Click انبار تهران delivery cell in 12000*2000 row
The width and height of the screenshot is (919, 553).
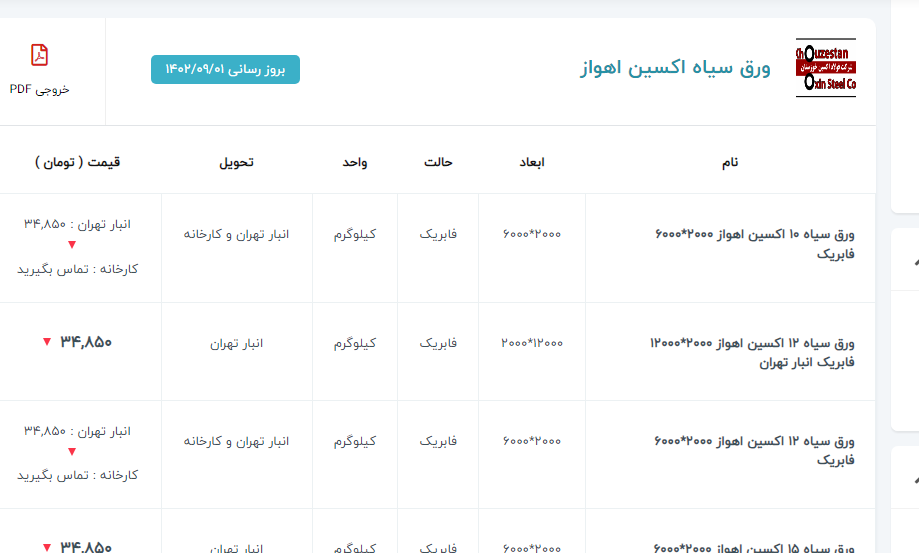(x=236, y=343)
